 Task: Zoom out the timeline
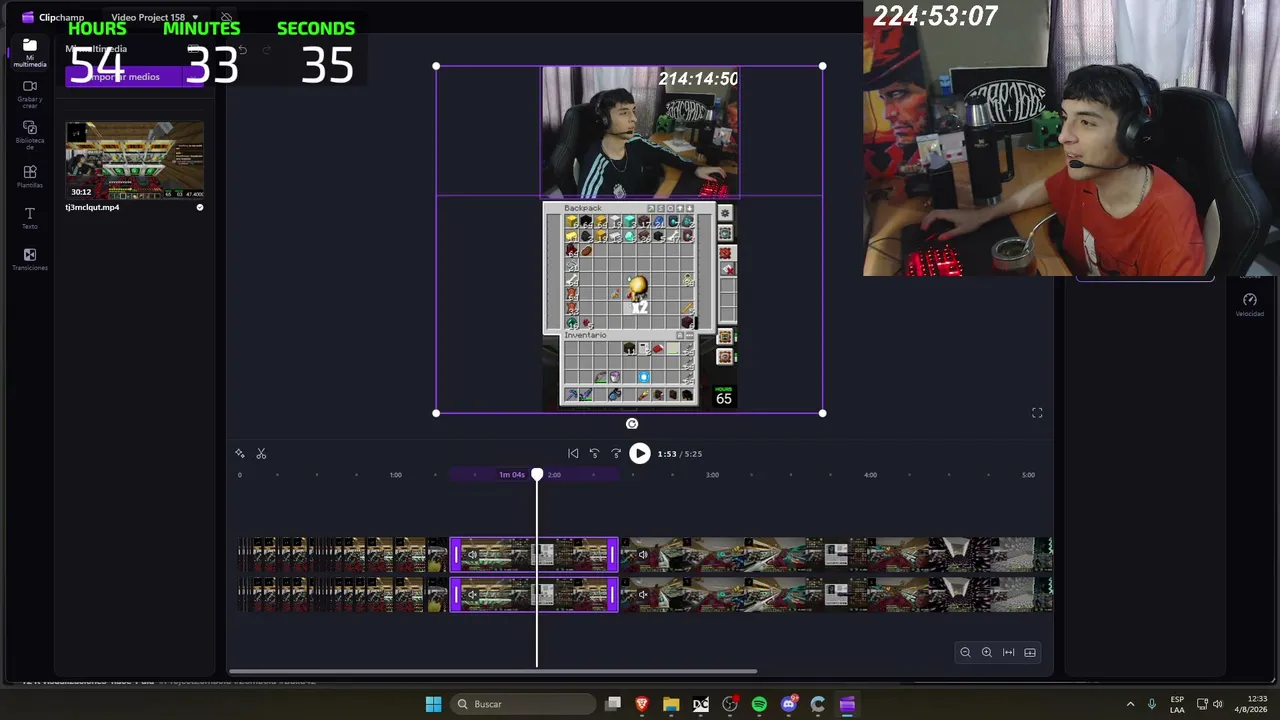point(965,653)
